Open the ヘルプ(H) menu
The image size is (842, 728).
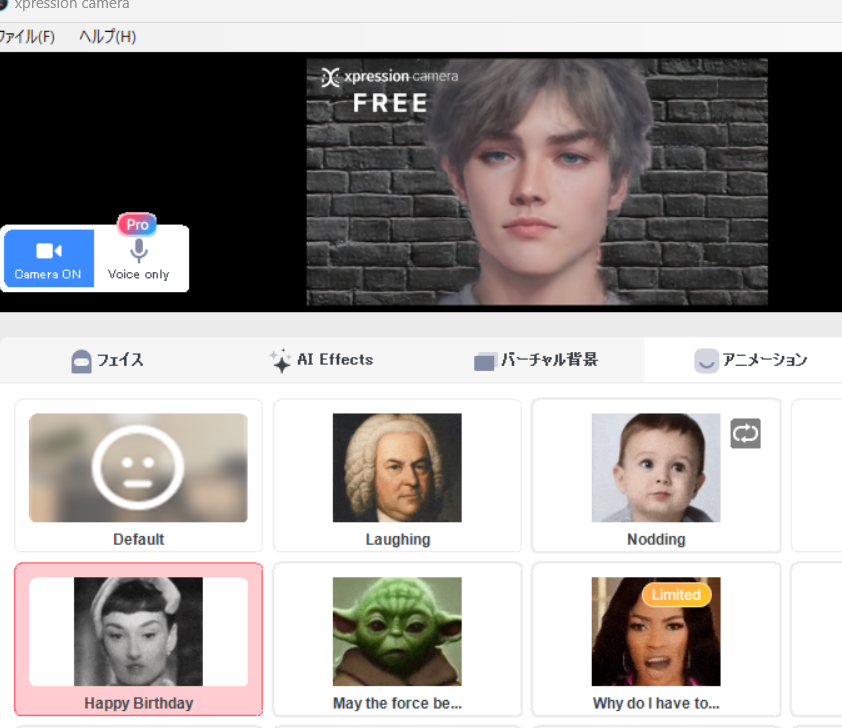click(107, 37)
